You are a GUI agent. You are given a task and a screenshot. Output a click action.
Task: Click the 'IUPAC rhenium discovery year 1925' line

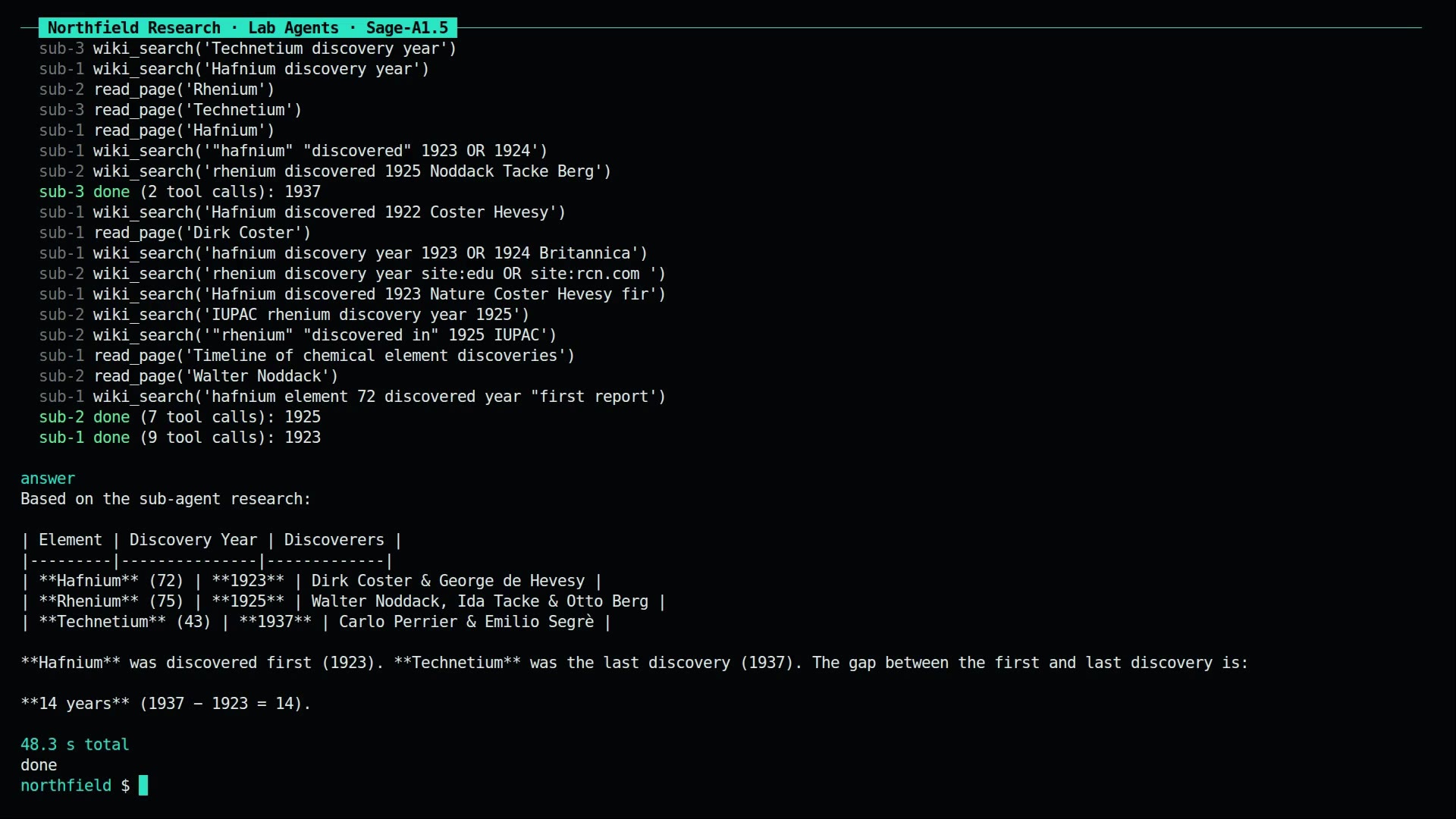click(284, 315)
